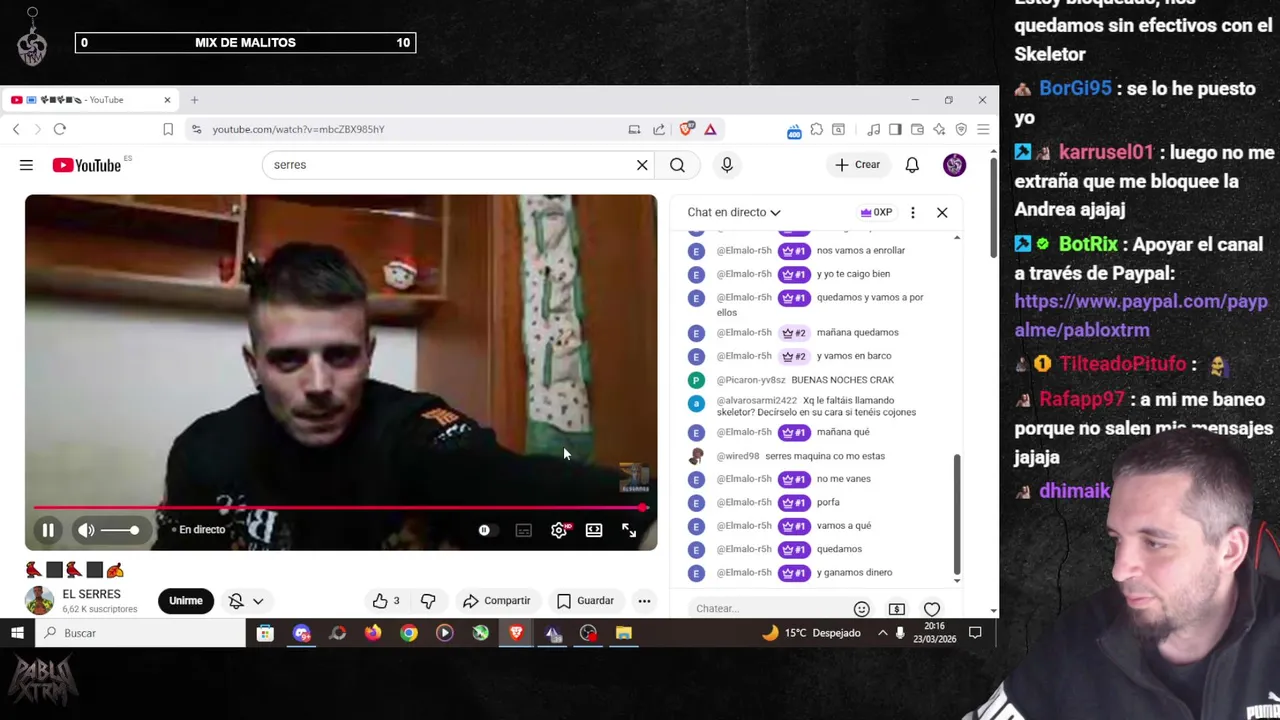
Task: Open Chat en directo dropdown
Action: tap(734, 212)
